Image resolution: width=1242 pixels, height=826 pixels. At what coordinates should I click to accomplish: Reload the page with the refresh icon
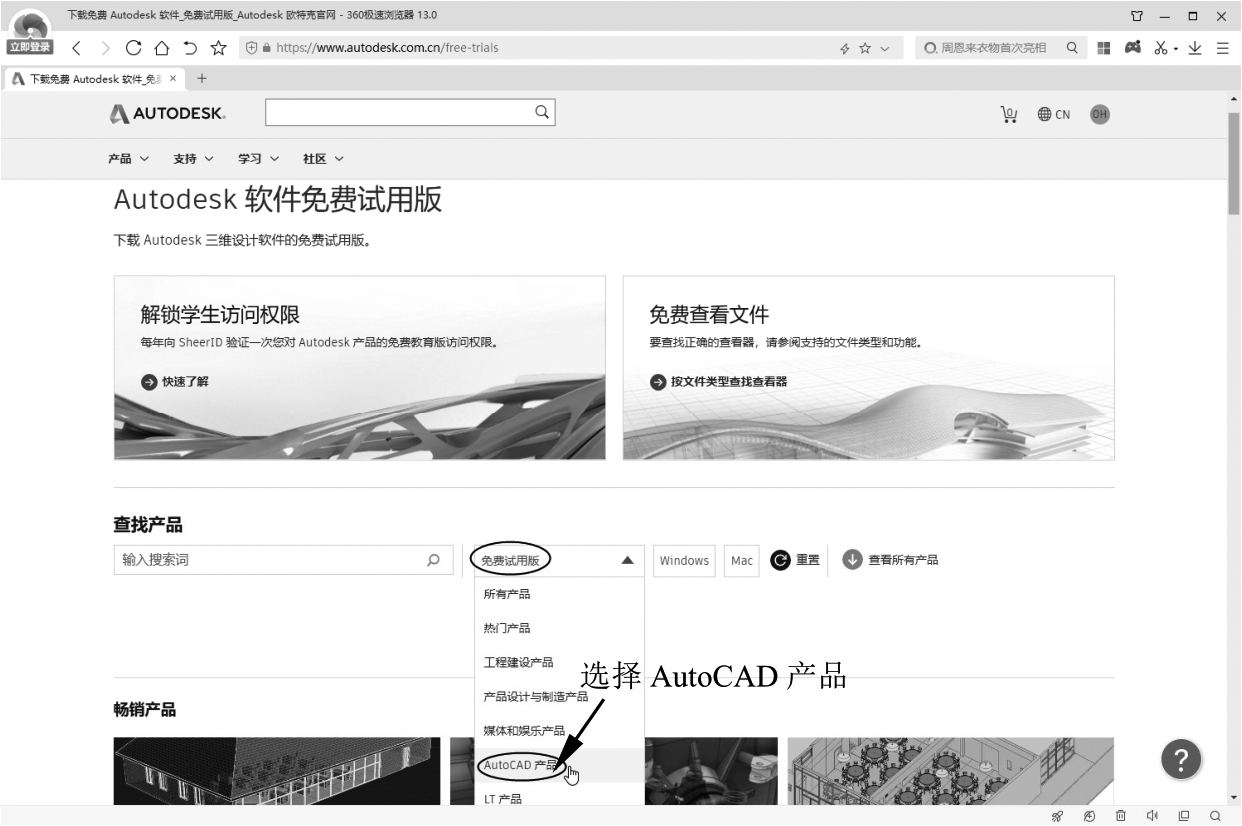point(133,47)
